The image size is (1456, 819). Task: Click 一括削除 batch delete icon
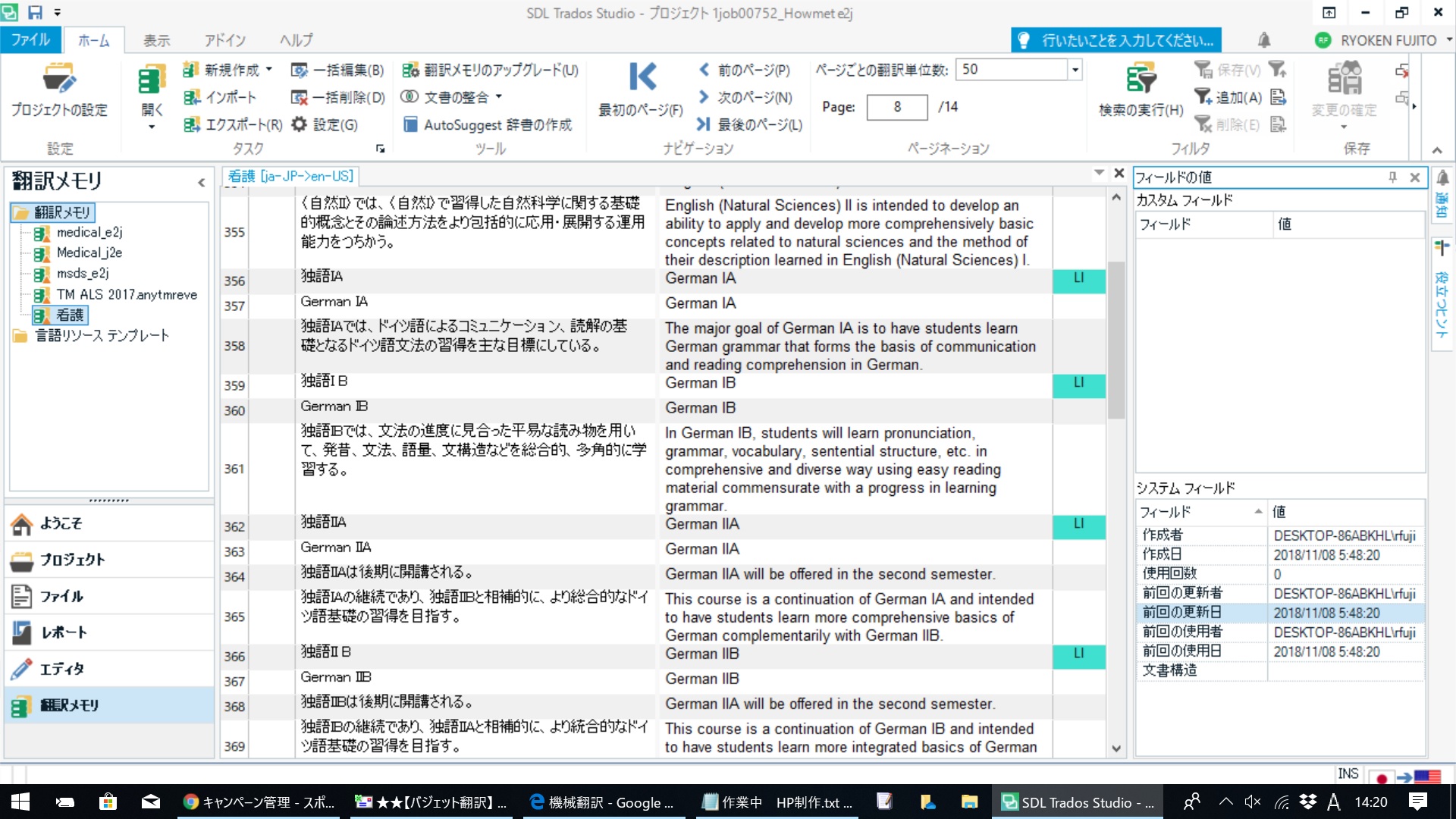point(300,98)
